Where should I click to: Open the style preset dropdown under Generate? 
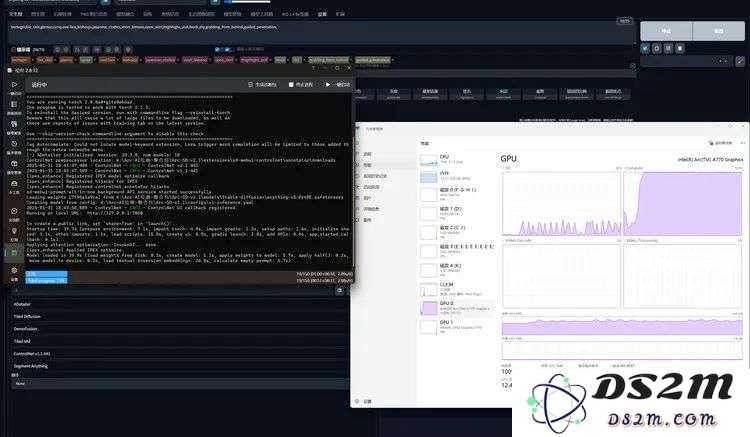tap(686, 61)
